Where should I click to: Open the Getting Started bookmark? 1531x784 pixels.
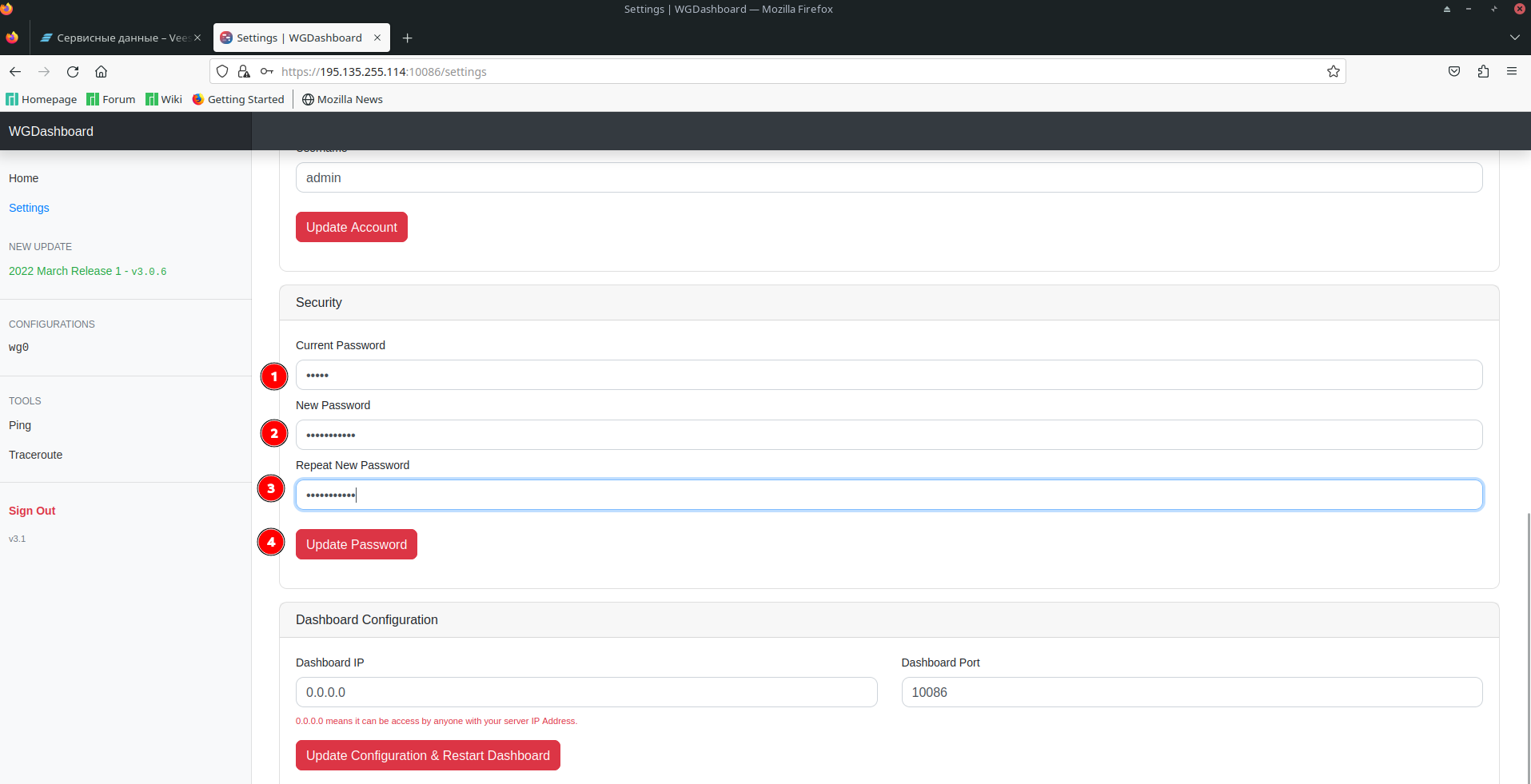point(238,99)
